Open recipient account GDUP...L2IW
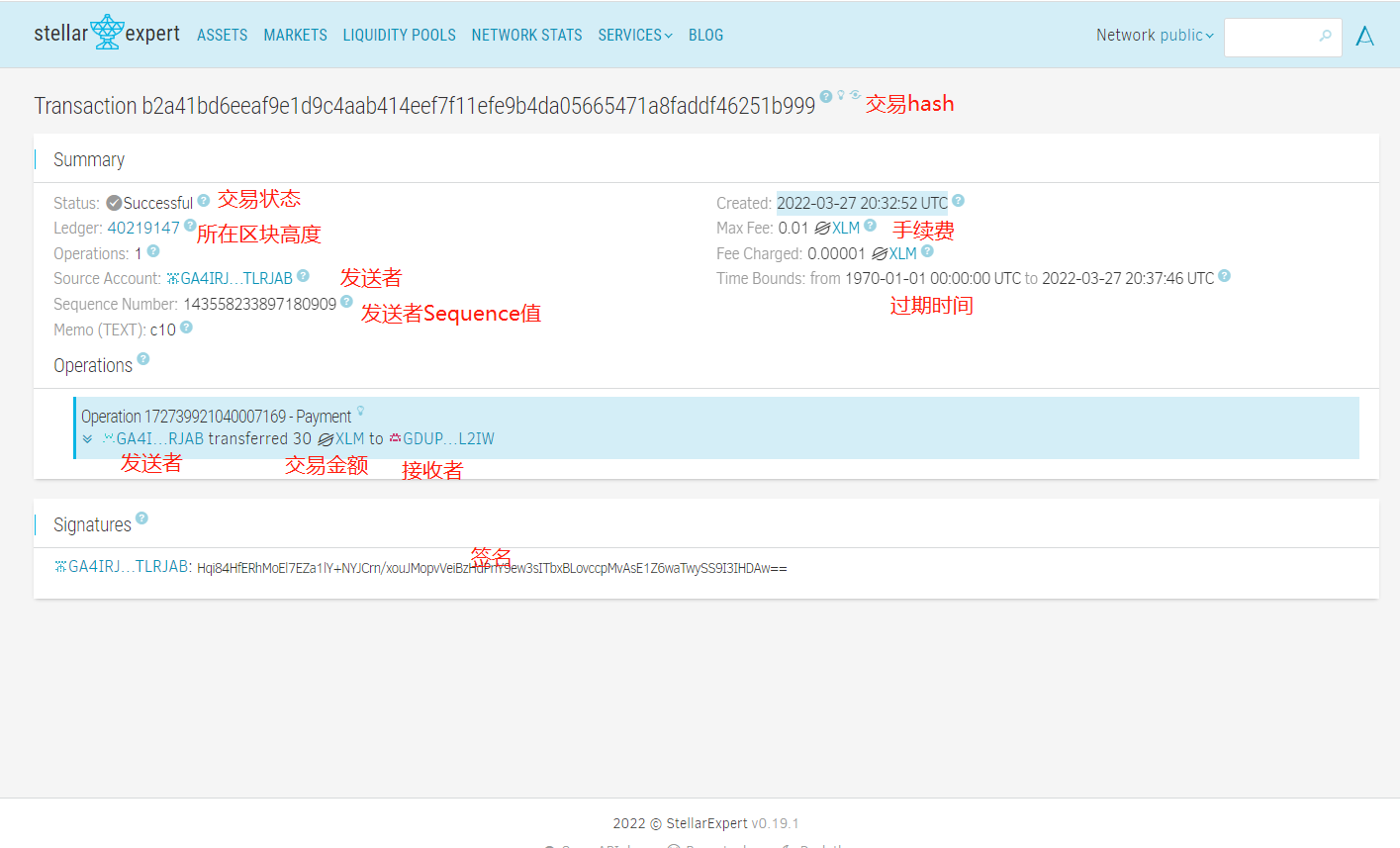The height and width of the screenshot is (848, 1400). pyautogui.click(x=447, y=439)
